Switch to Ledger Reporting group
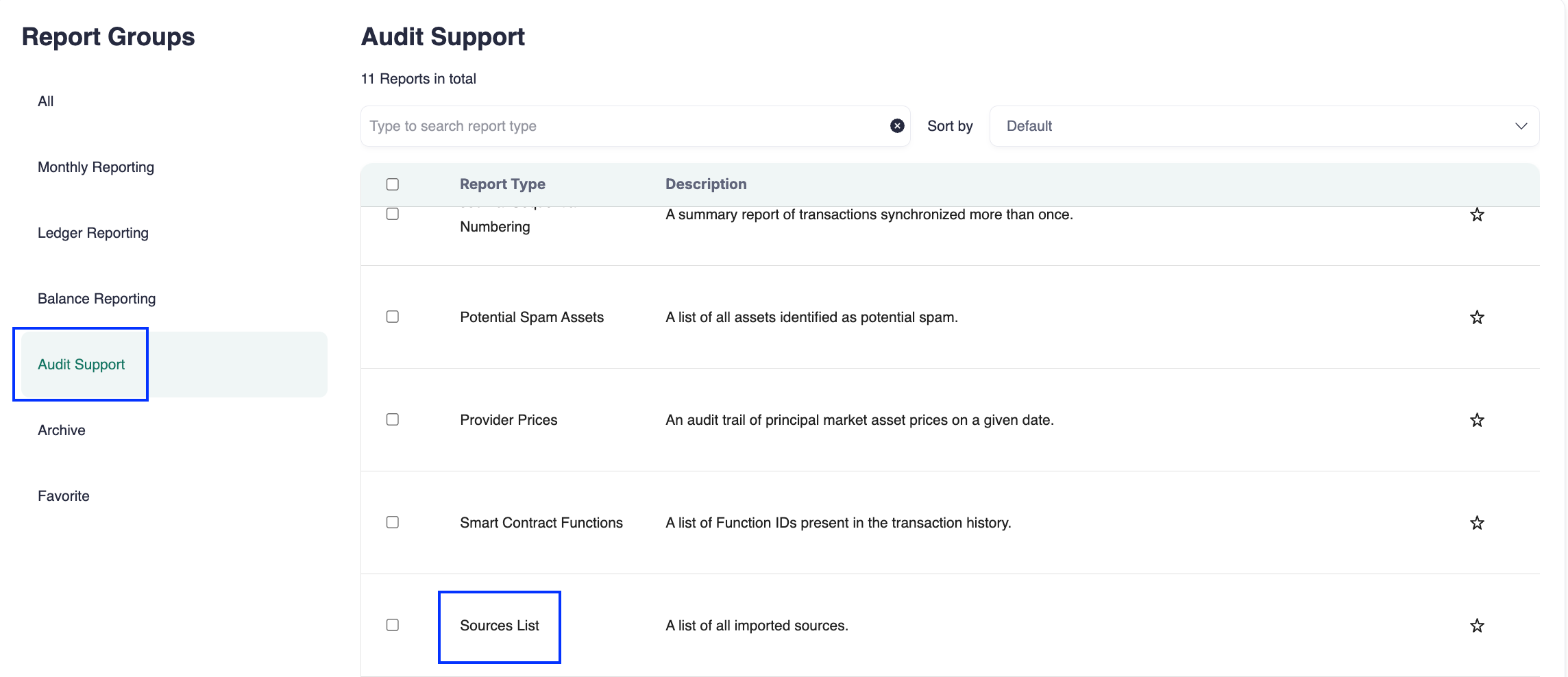 point(93,233)
